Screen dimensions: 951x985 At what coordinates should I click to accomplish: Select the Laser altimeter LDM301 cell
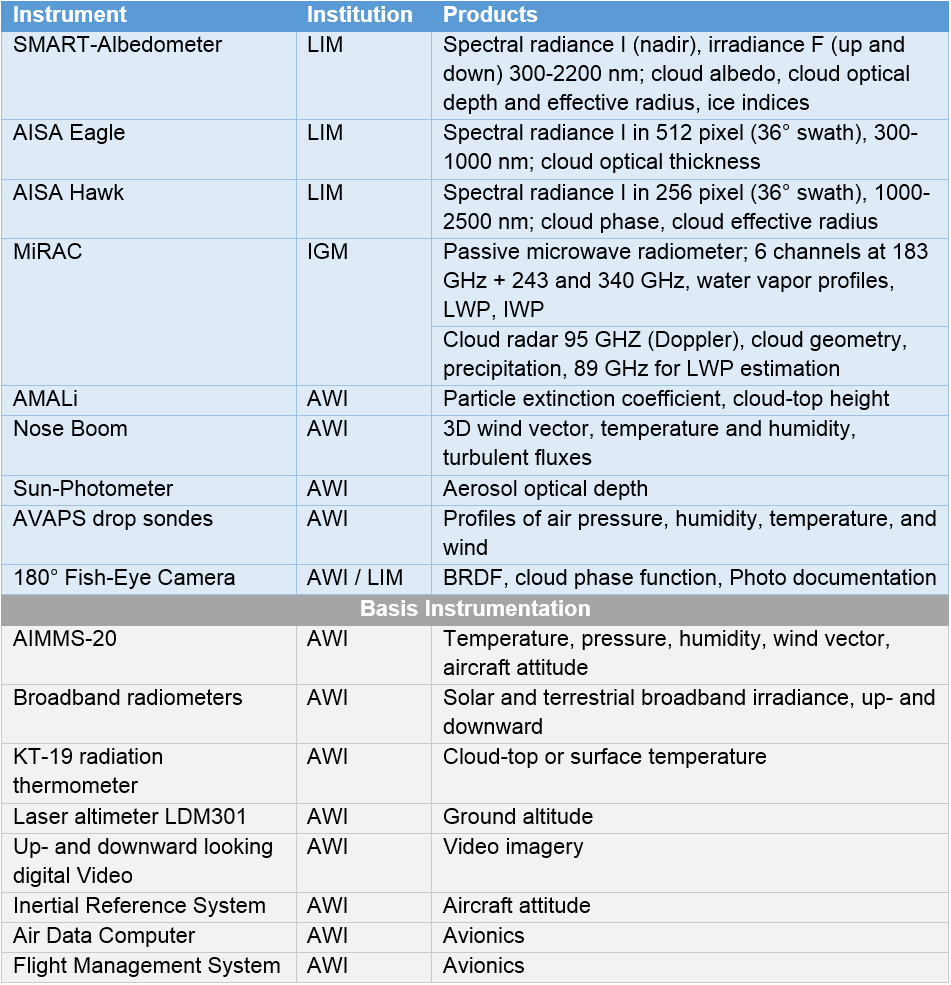(x=129, y=817)
